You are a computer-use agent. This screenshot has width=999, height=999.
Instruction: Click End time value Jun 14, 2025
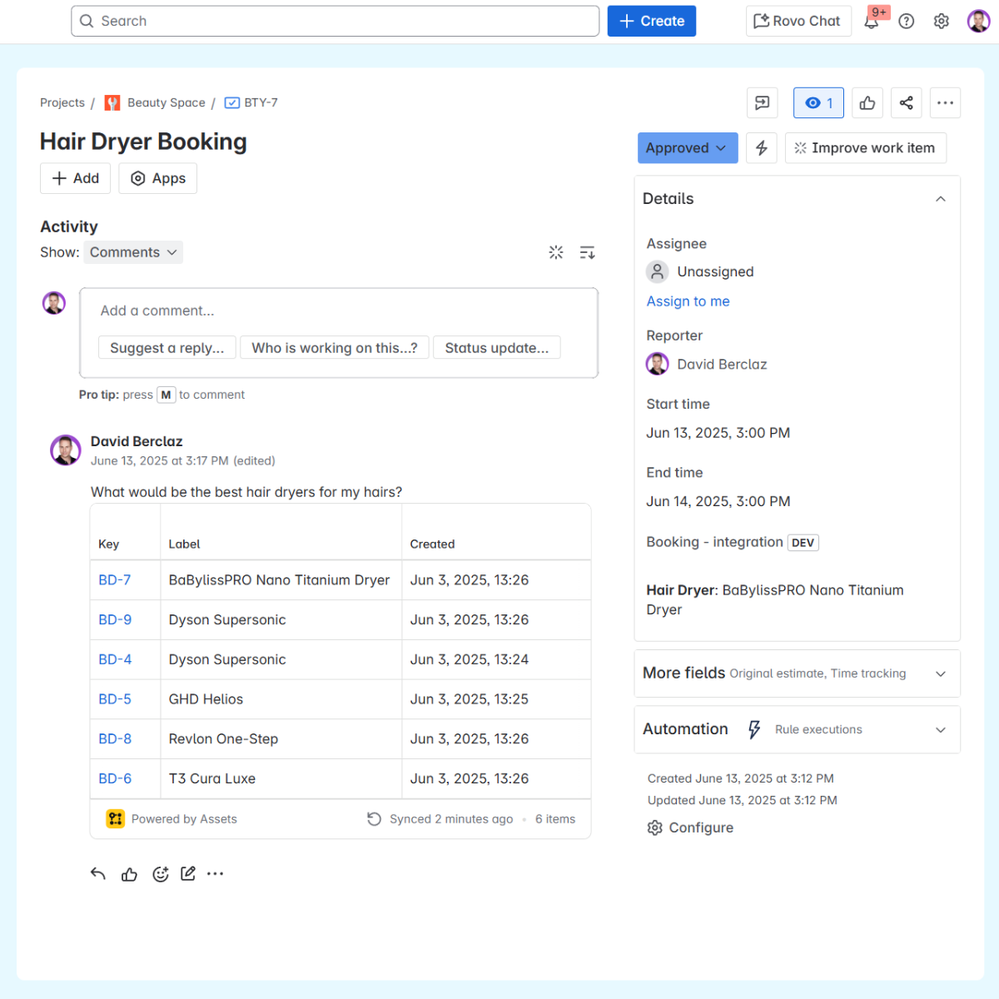[718, 501]
